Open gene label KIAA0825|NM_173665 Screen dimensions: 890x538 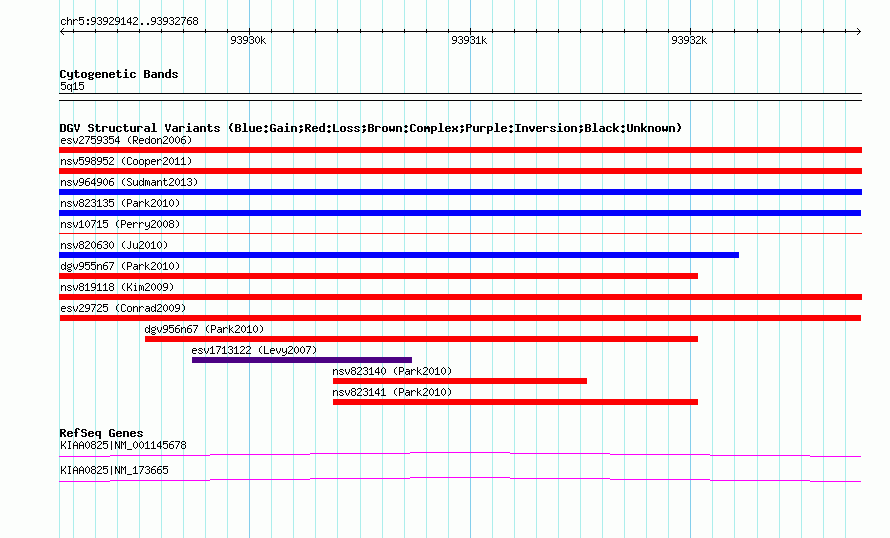tap(114, 470)
